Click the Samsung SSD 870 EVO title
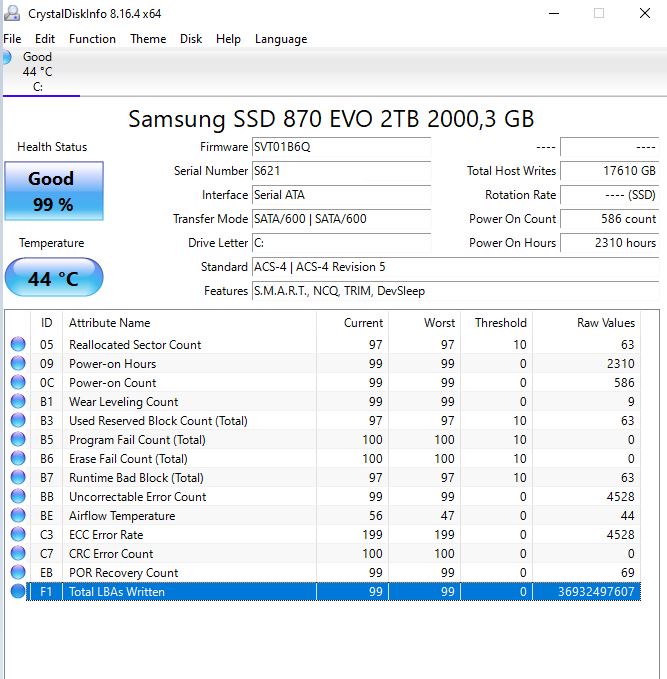667x679 pixels. (x=331, y=119)
